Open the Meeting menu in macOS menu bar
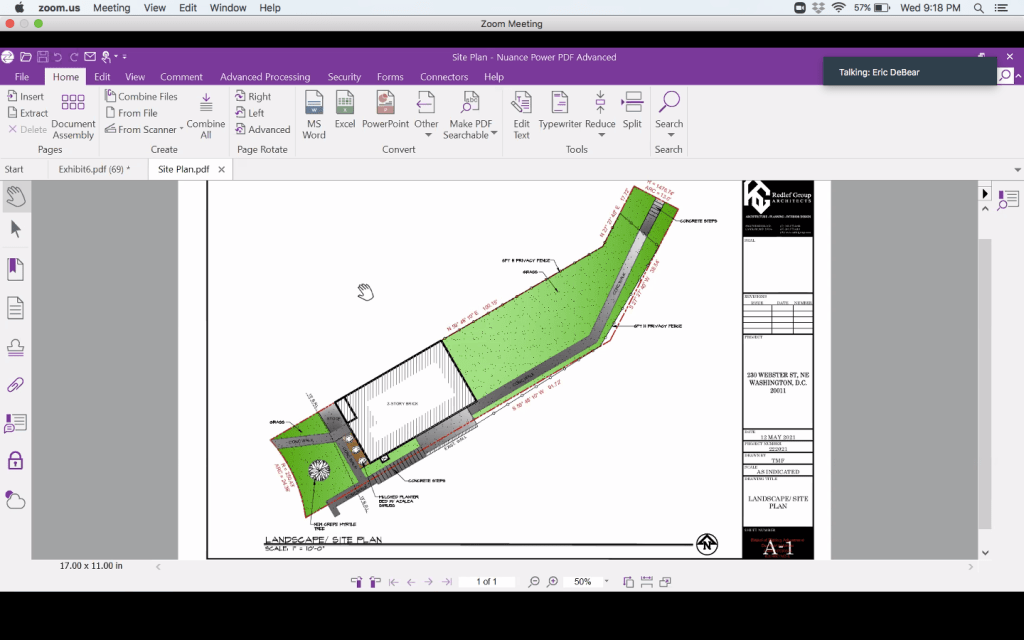Screen dimensions: 1024x640 (111, 7)
